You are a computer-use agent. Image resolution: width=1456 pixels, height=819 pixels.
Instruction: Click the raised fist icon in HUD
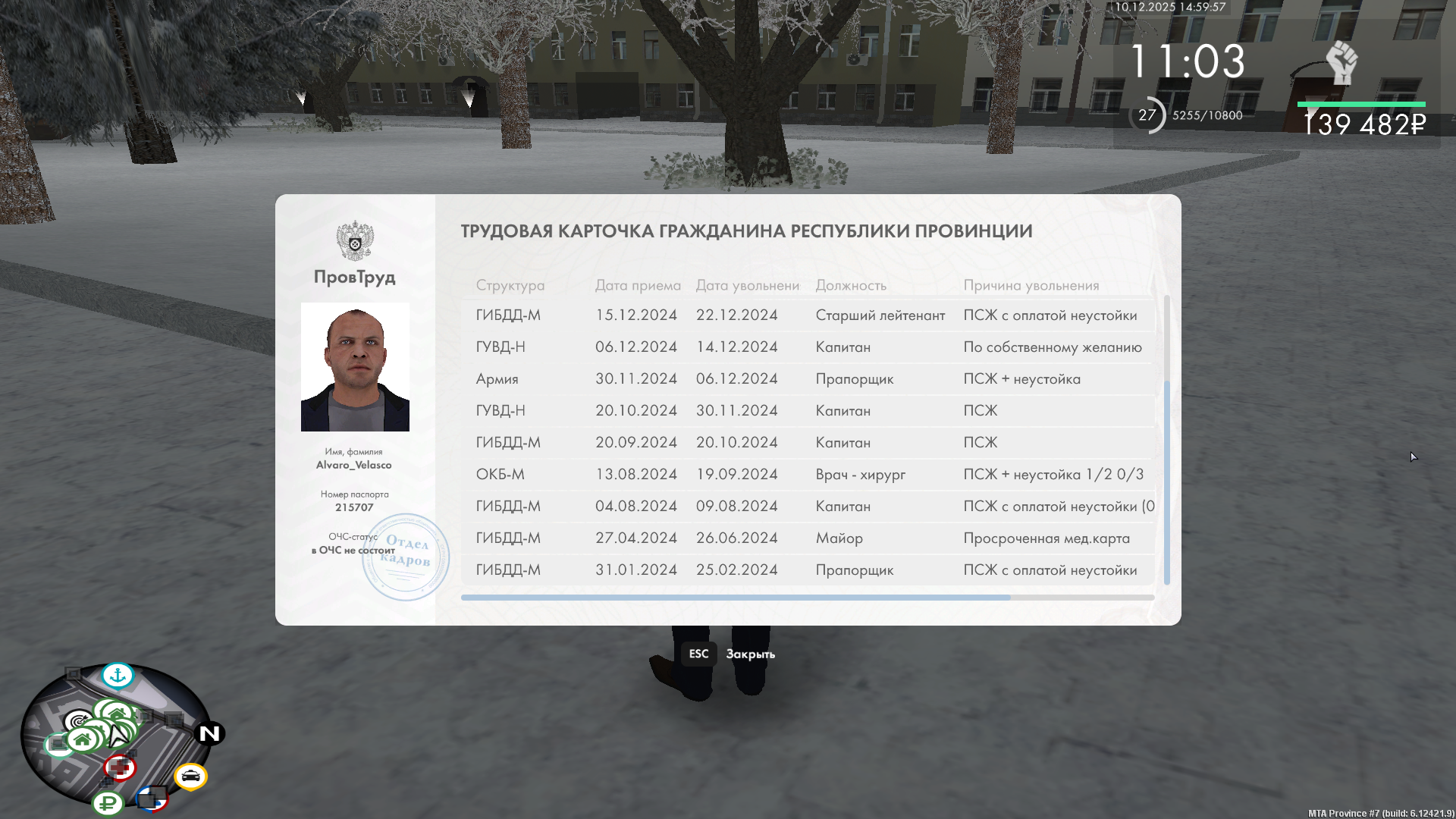tap(1341, 63)
